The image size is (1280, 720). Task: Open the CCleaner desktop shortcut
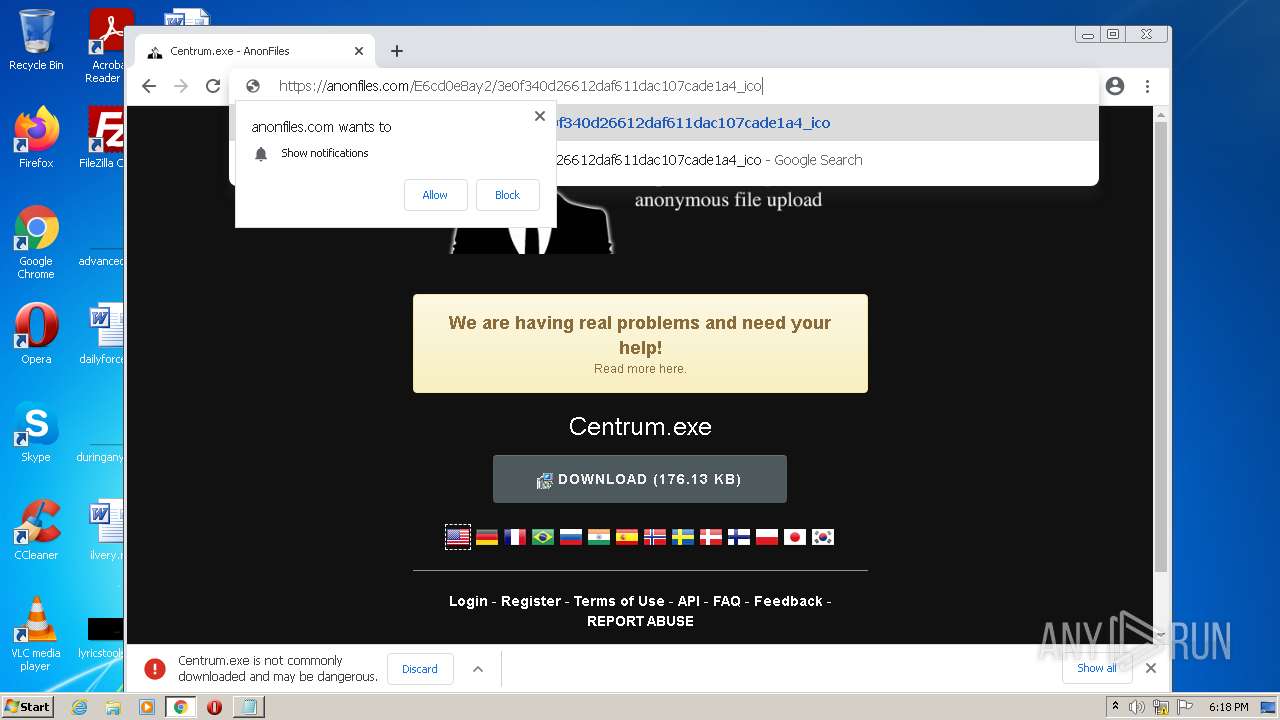[36, 530]
